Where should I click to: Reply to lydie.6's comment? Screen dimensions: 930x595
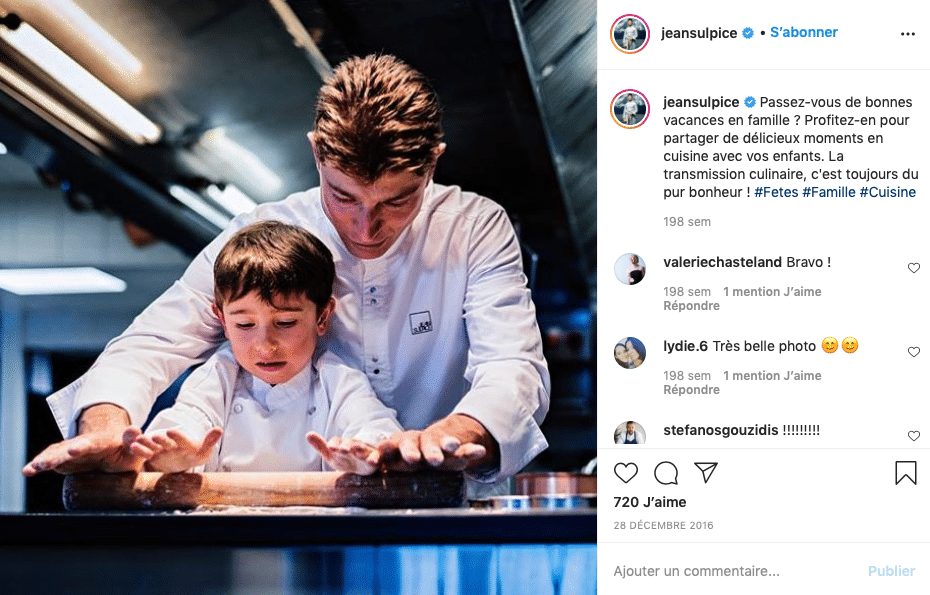pyautogui.click(x=692, y=390)
